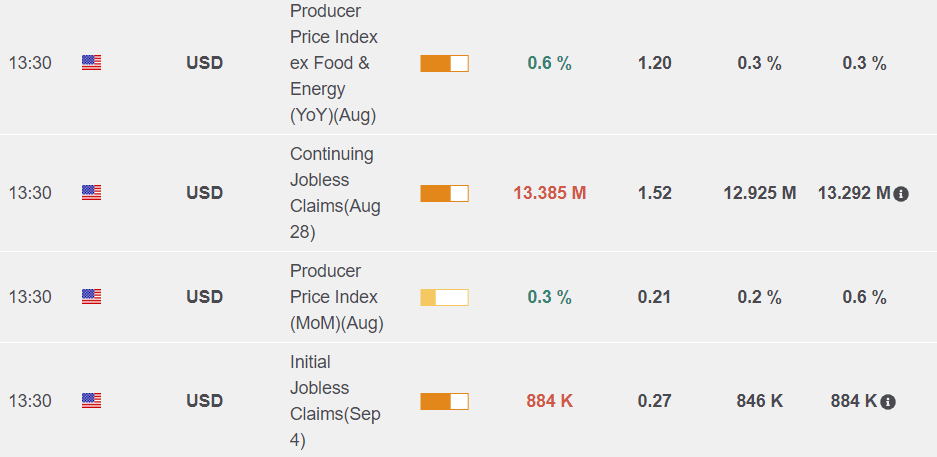Click the consensus value 846 K
The width and height of the screenshot is (937, 457).
[x=760, y=401]
